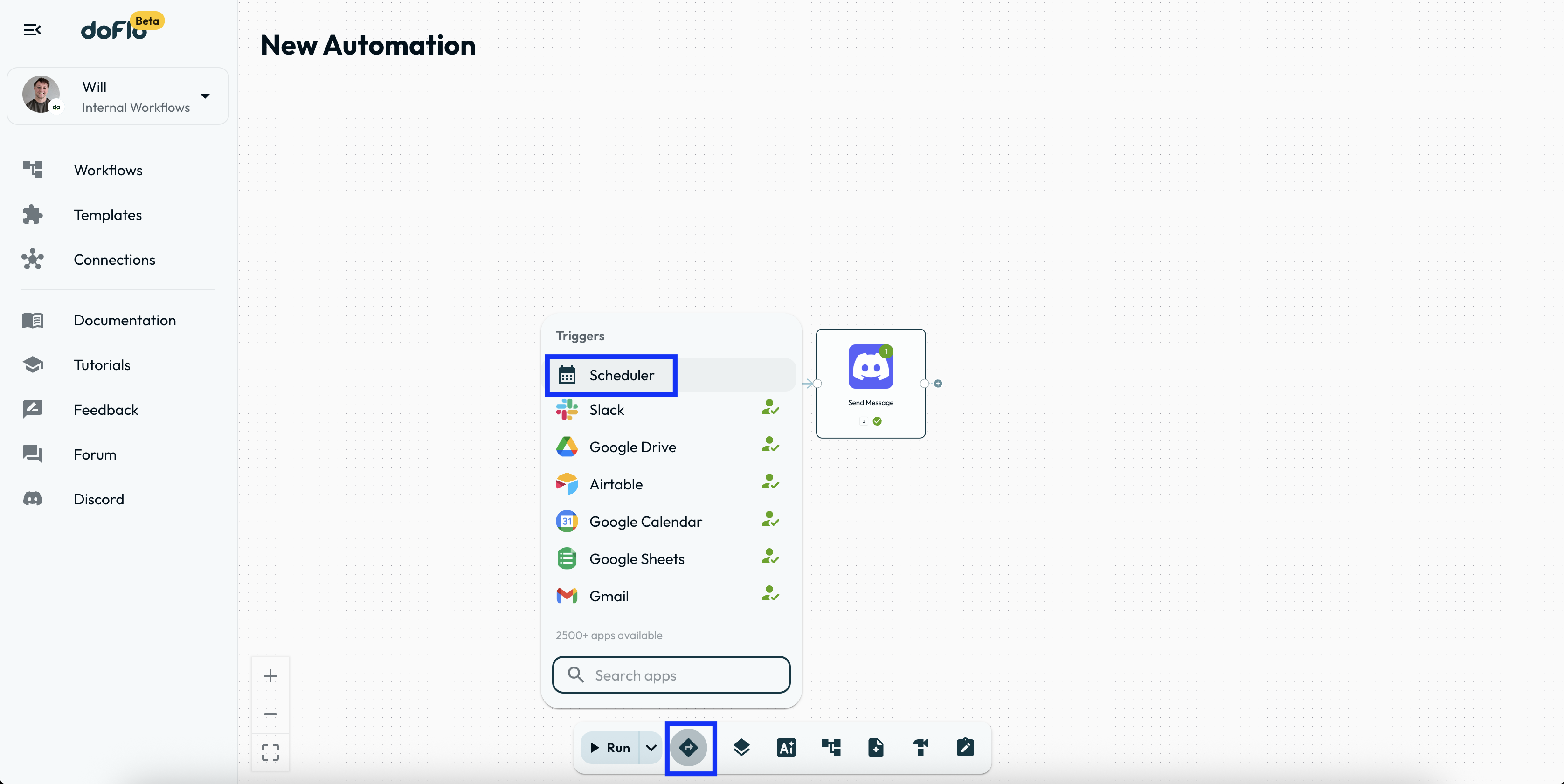This screenshot has width=1564, height=784.
Task: Open the Connections page in sidebar
Action: coord(114,260)
